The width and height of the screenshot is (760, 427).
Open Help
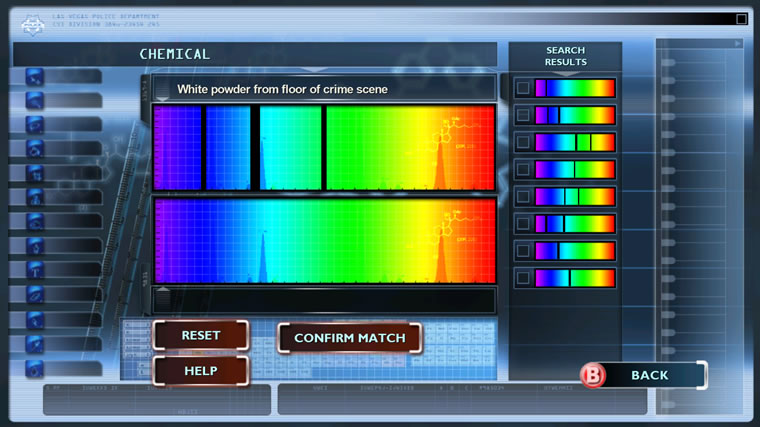click(x=200, y=370)
